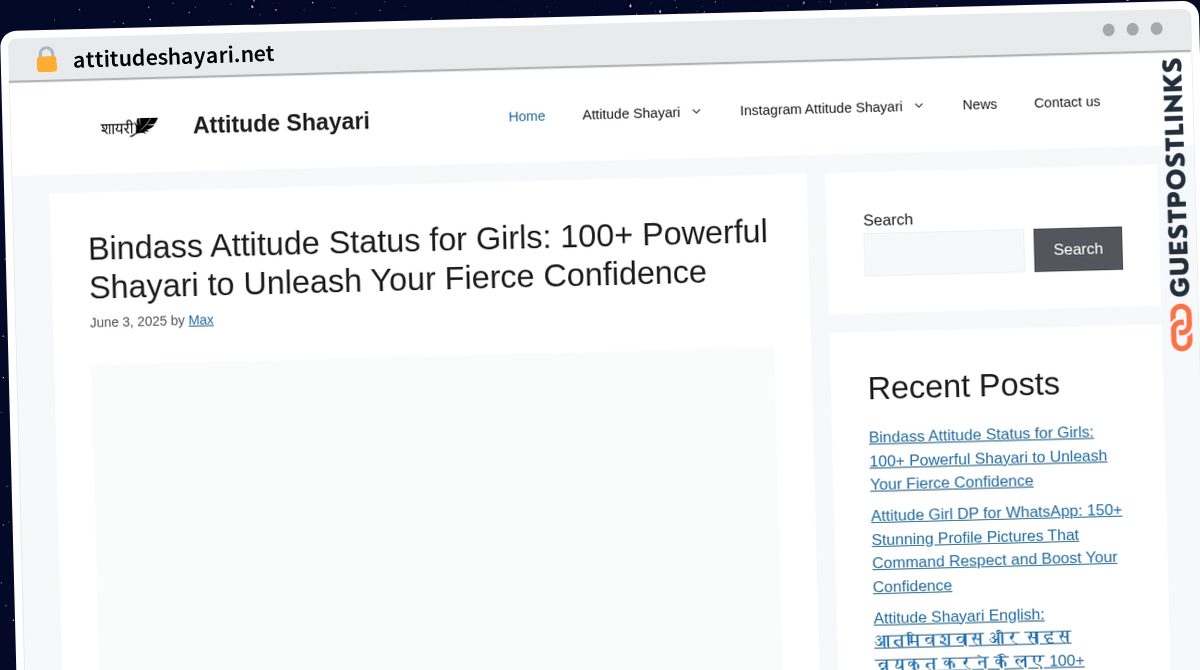This screenshot has width=1200, height=670.
Task: Click the Search input field
Action: click(944, 252)
